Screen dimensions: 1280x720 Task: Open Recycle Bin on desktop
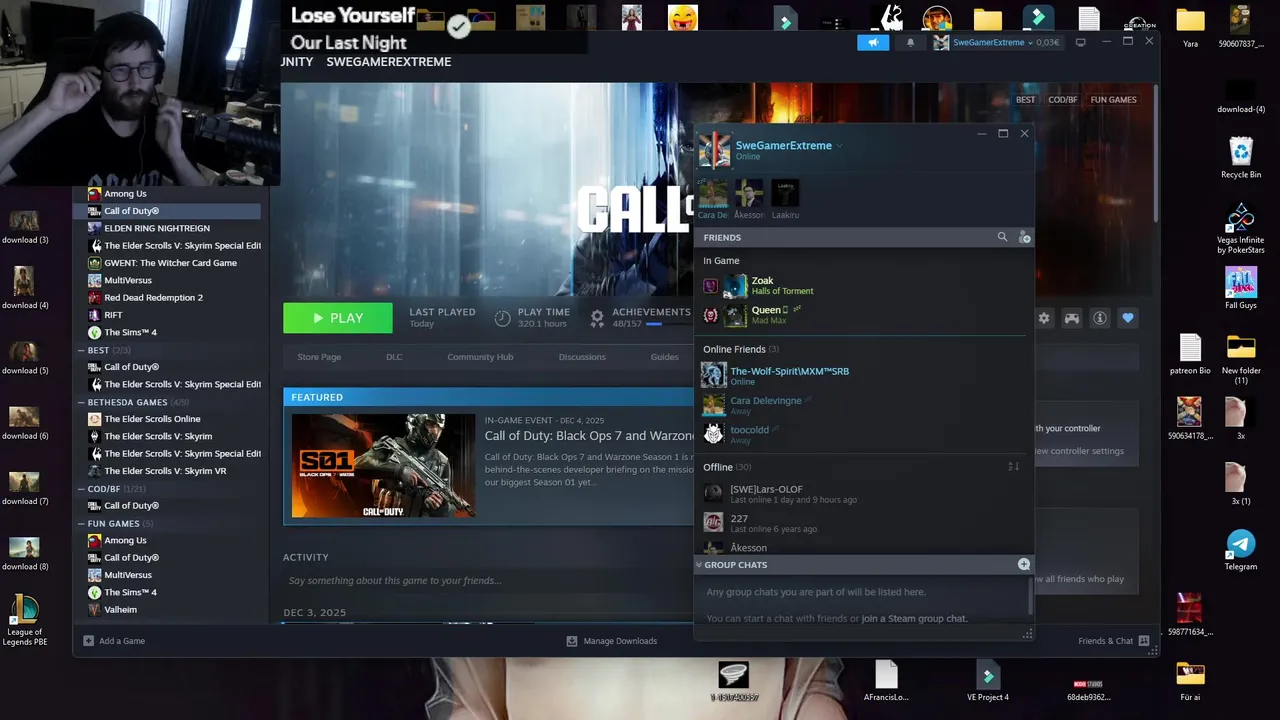pyautogui.click(x=1241, y=157)
